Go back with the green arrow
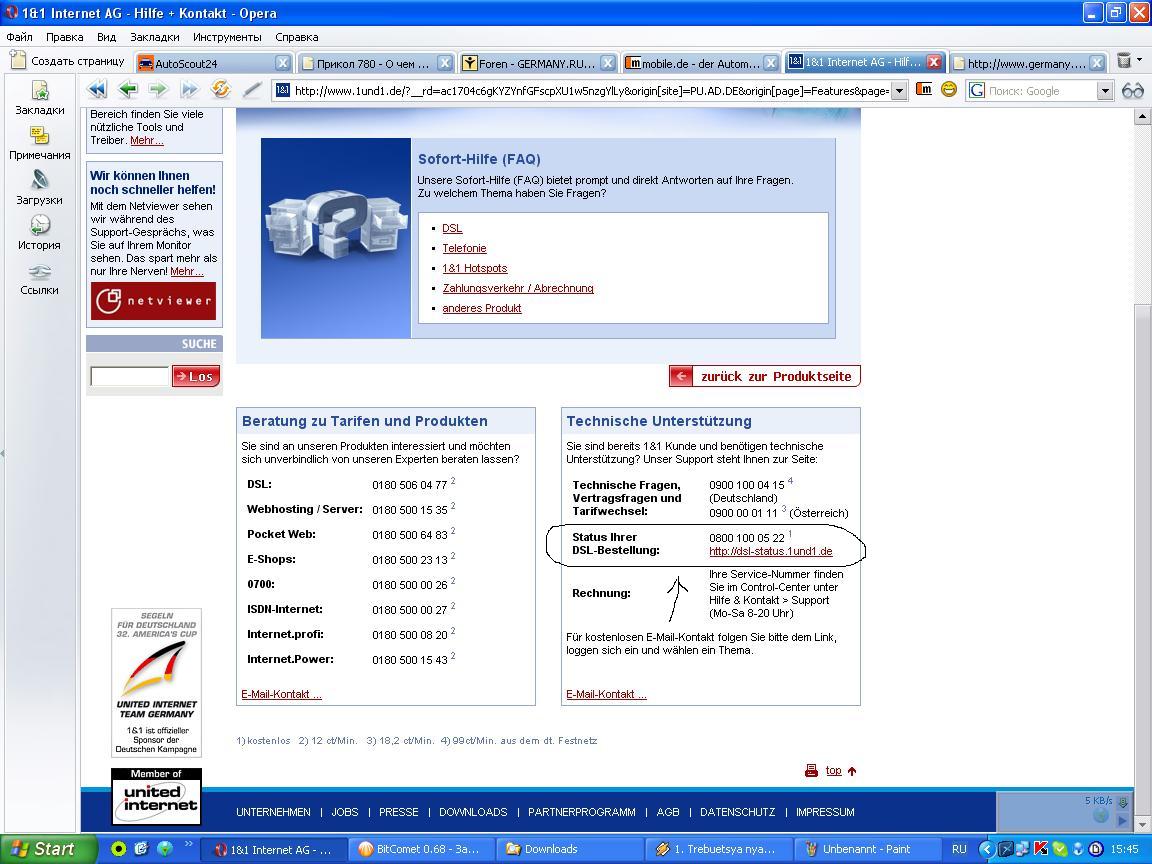 128,90
